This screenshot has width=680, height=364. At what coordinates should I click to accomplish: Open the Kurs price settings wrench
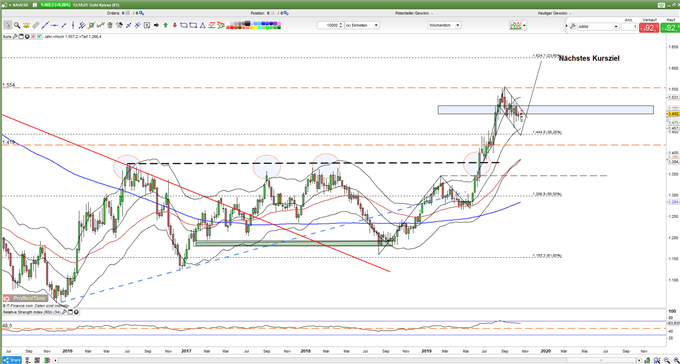(15, 36)
